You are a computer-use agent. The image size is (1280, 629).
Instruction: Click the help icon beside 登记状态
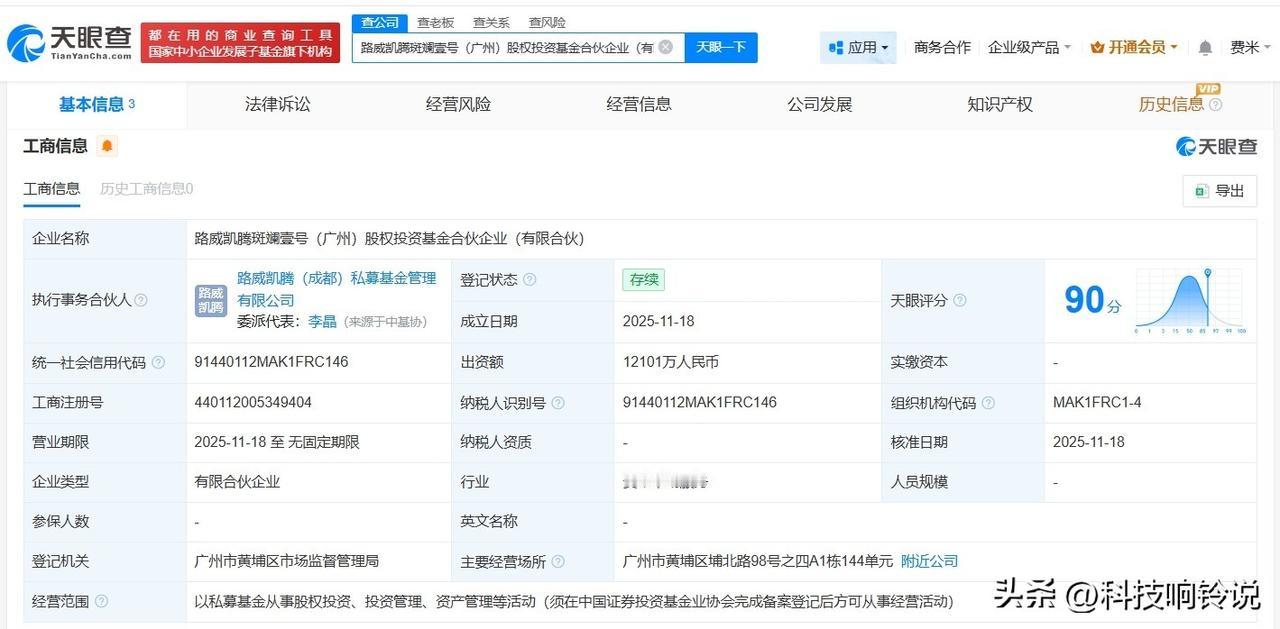pos(530,280)
